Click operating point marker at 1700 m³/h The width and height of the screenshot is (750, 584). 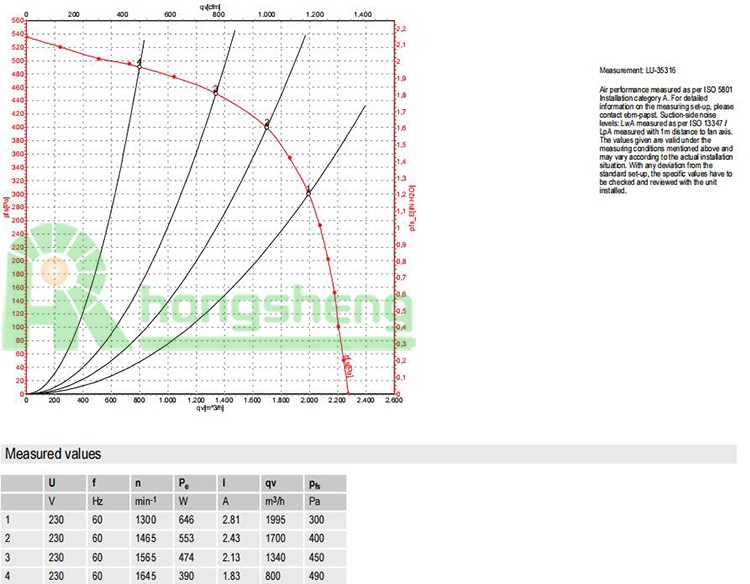[267, 125]
